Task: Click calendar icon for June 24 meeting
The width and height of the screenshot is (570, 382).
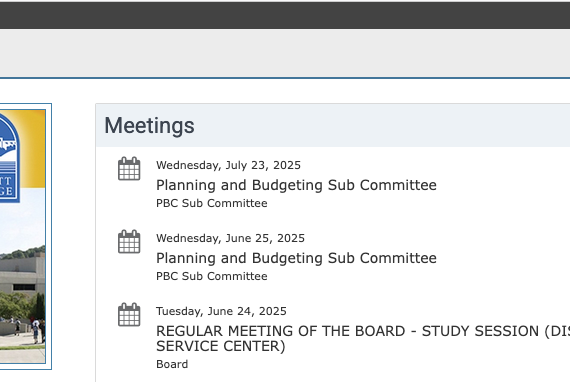Action: click(129, 315)
